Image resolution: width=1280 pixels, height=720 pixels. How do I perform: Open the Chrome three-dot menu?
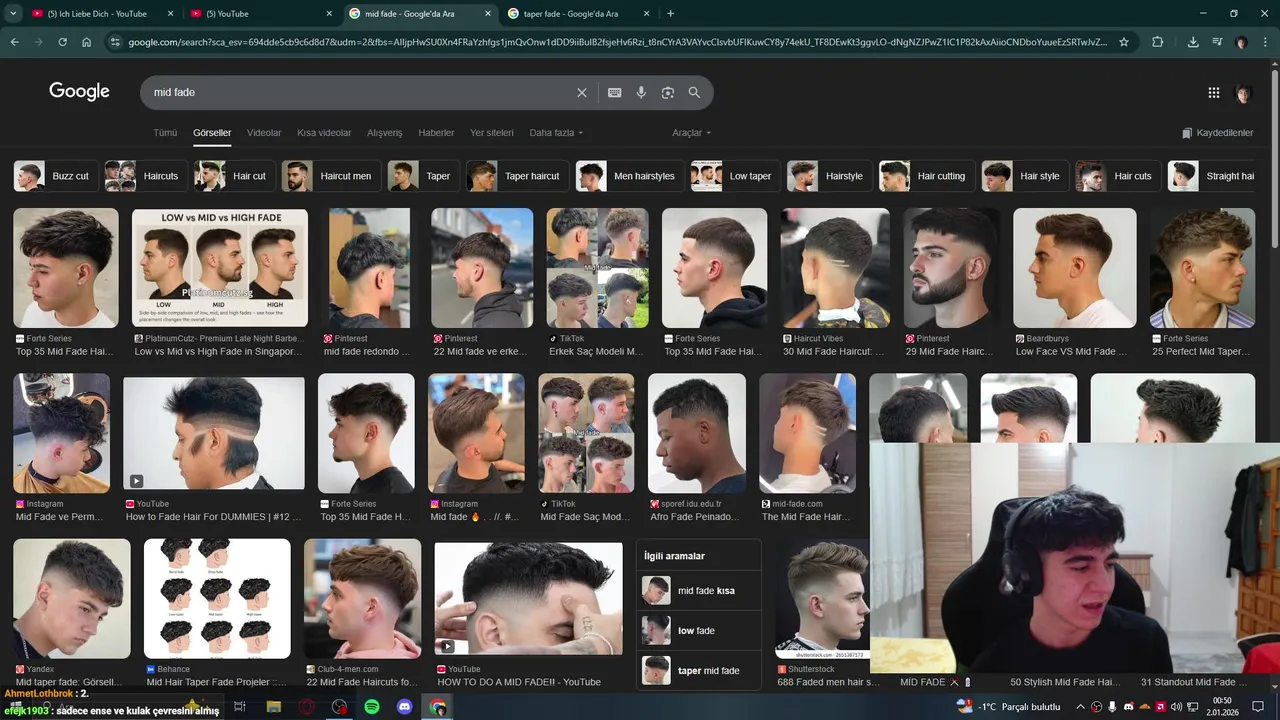coord(1265,42)
